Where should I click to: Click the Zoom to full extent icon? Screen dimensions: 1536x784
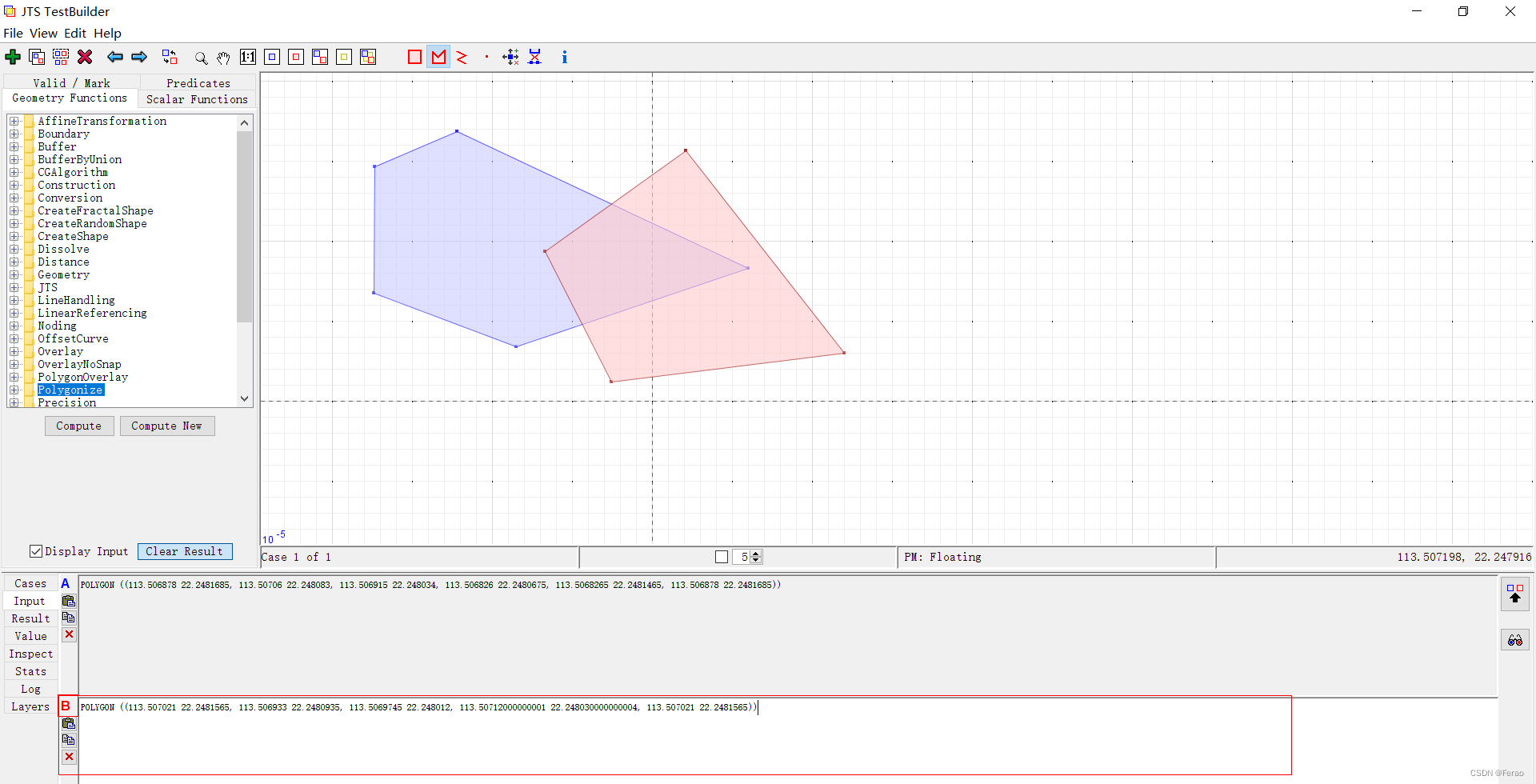tap(368, 57)
